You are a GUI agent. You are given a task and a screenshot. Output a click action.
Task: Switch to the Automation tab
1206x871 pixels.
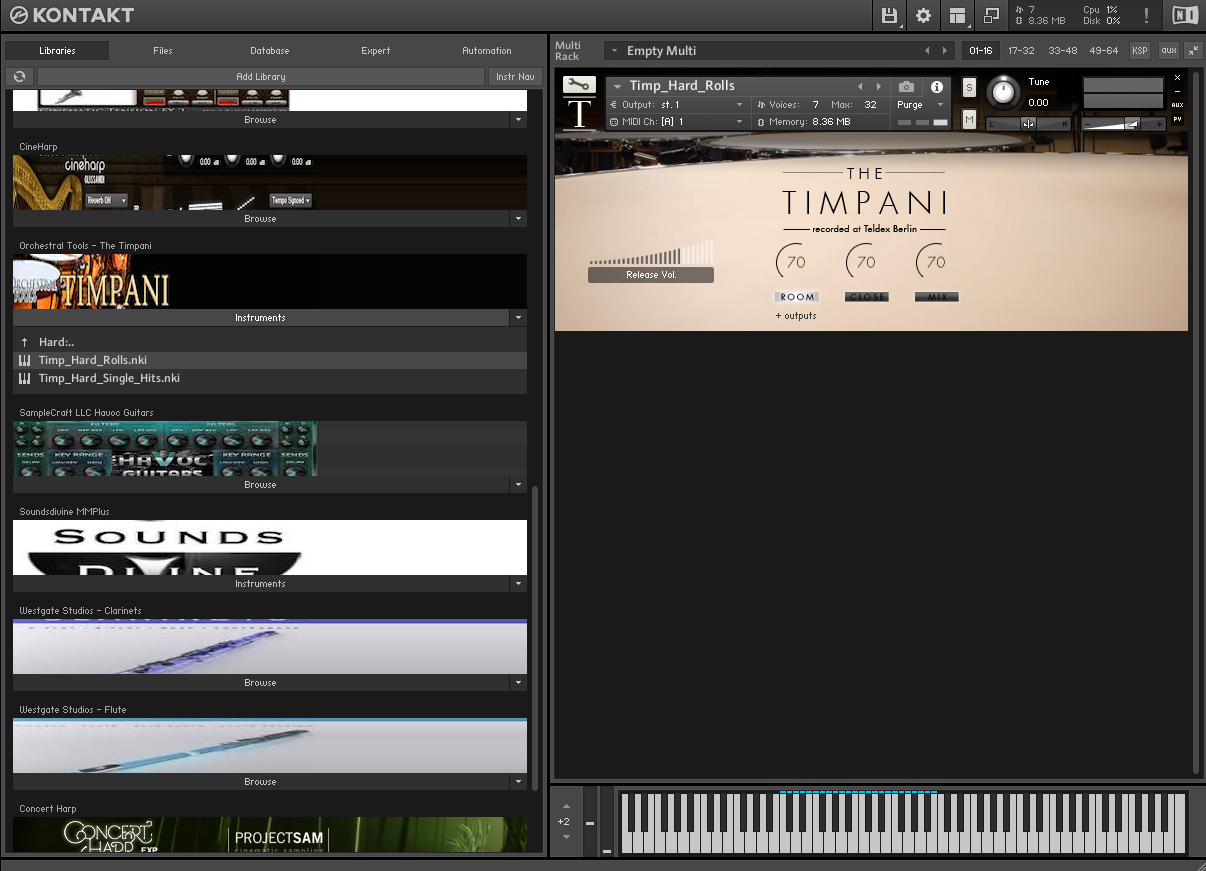pos(487,50)
